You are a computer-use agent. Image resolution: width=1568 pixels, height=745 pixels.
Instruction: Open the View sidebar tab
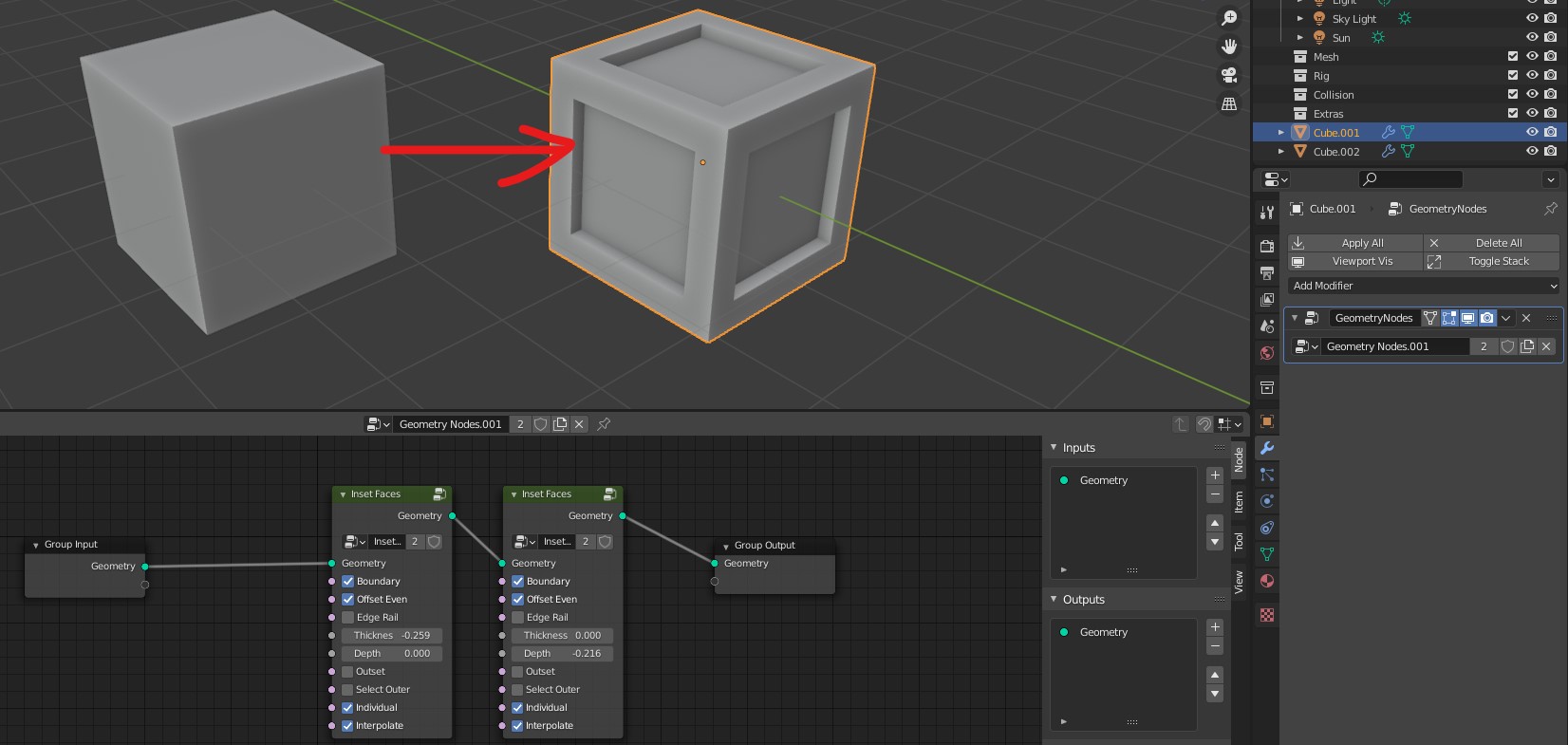coord(1239,583)
